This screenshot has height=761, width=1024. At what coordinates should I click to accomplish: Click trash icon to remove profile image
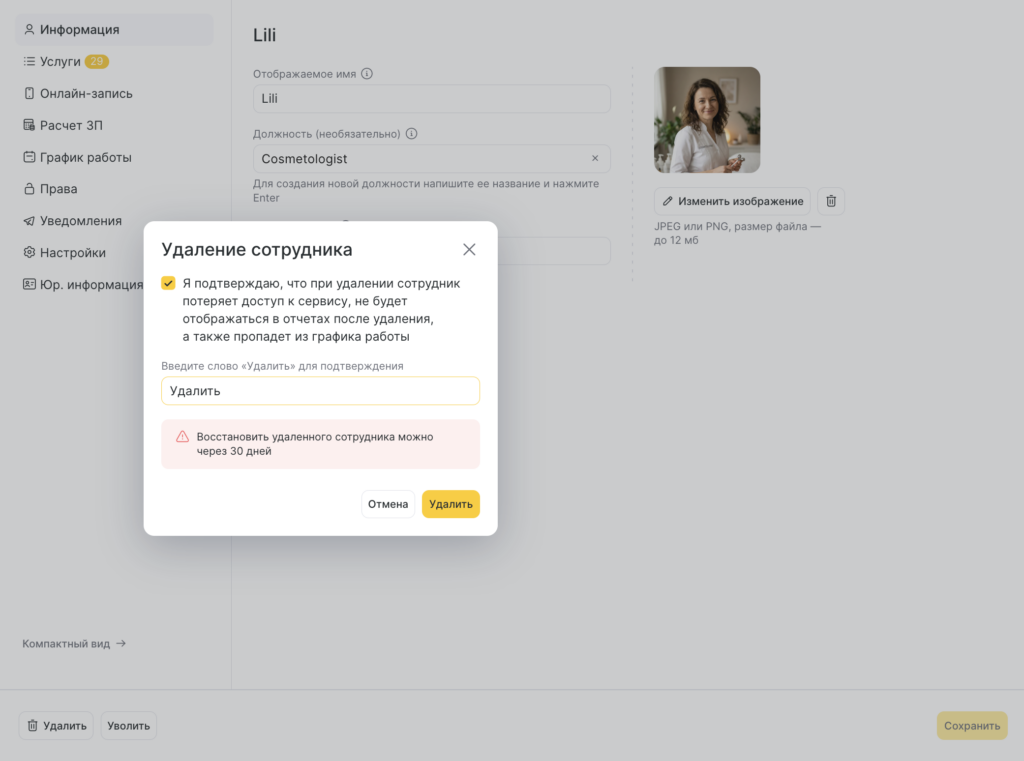(x=831, y=201)
